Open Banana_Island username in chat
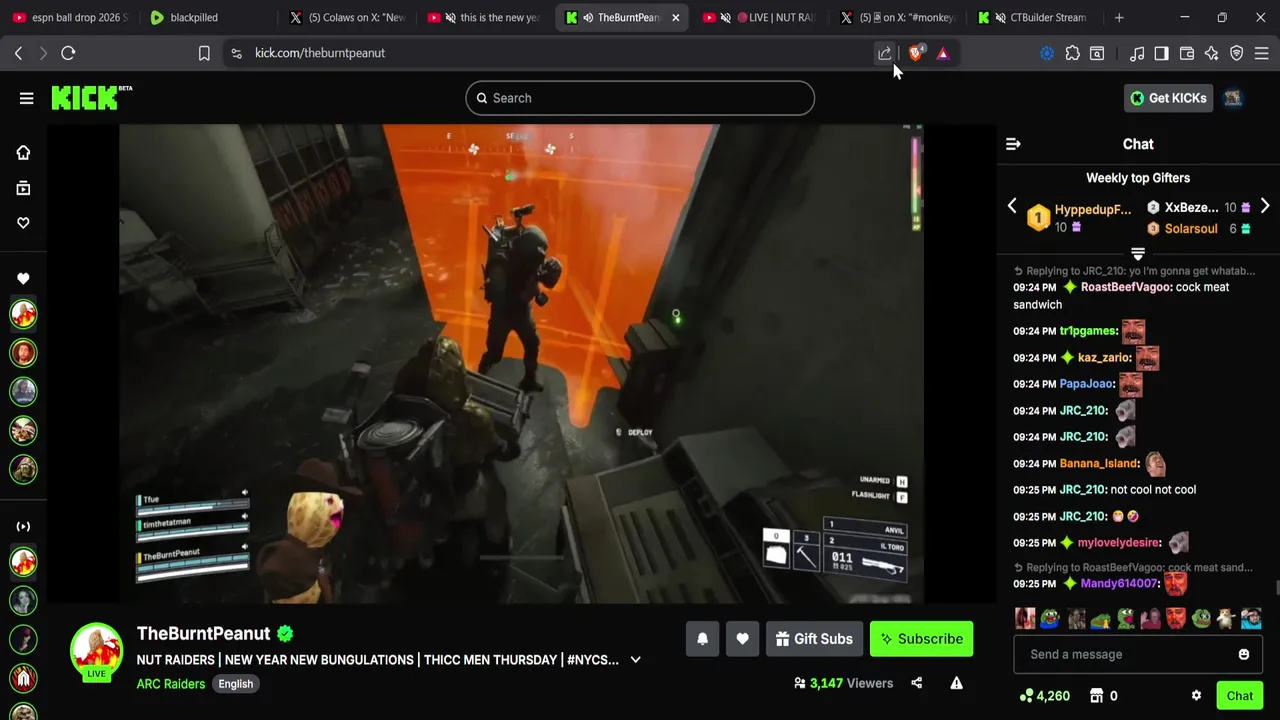Image resolution: width=1280 pixels, height=720 pixels. [x=1099, y=463]
